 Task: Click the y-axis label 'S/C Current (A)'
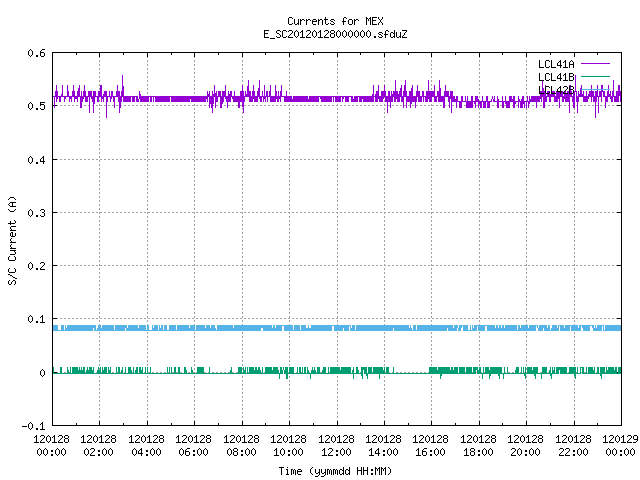[12, 240]
